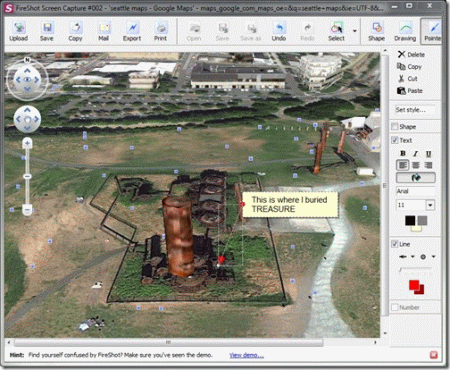Open the View demo link
The image size is (450, 370).
[x=246, y=355]
